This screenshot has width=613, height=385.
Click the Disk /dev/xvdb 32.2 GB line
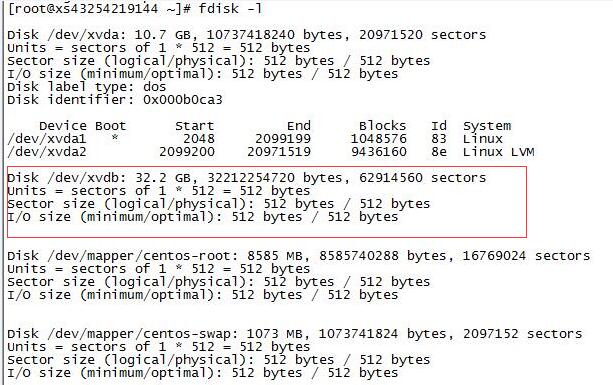247,178
